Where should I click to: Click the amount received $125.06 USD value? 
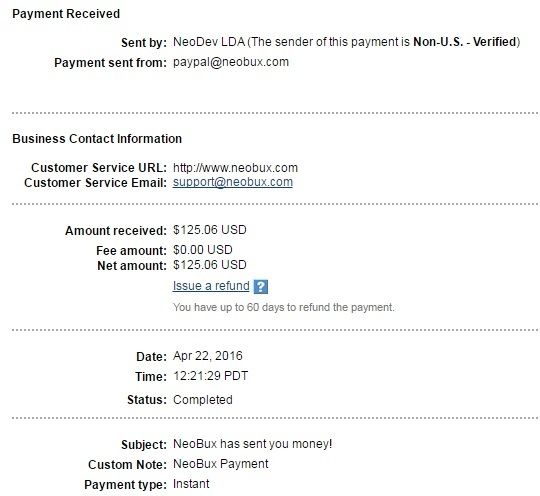click(210, 230)
